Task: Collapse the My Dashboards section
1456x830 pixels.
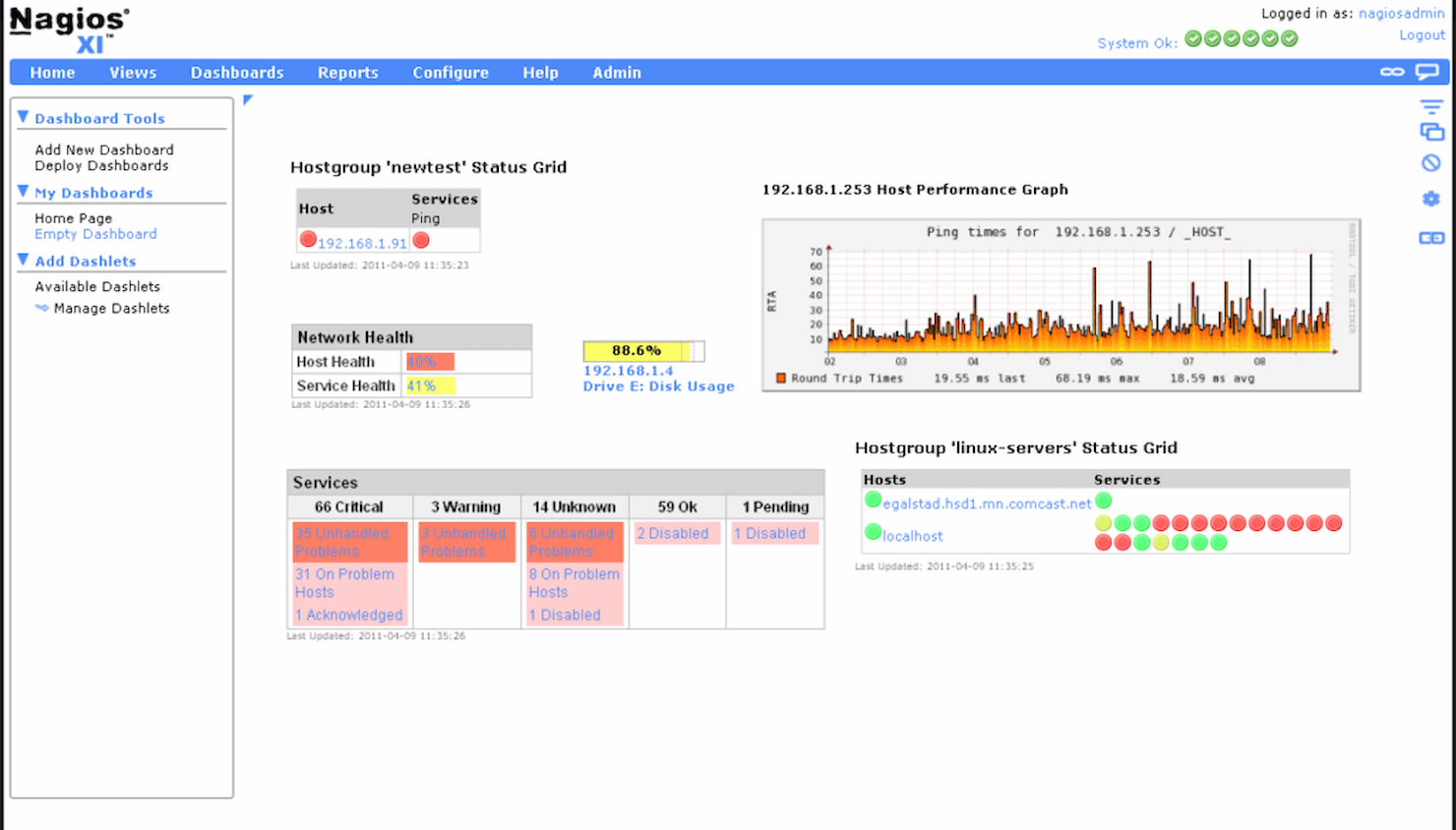Action: tap(23, 193)
